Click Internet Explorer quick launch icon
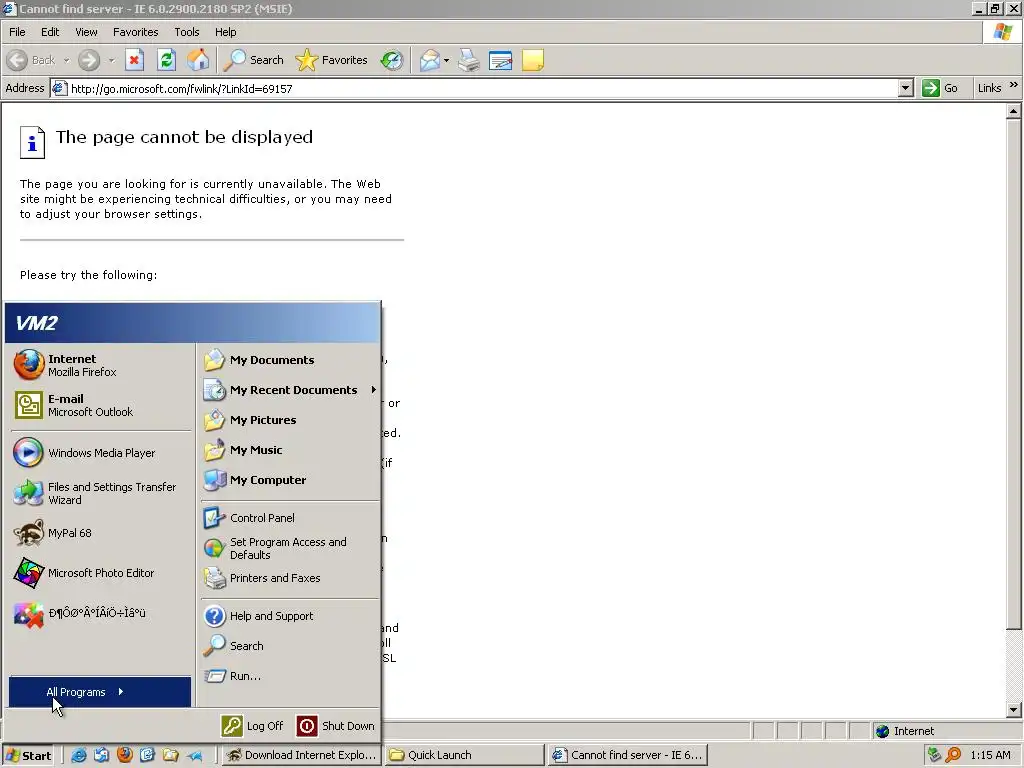 pyautogui.click(x=79, y=755)
